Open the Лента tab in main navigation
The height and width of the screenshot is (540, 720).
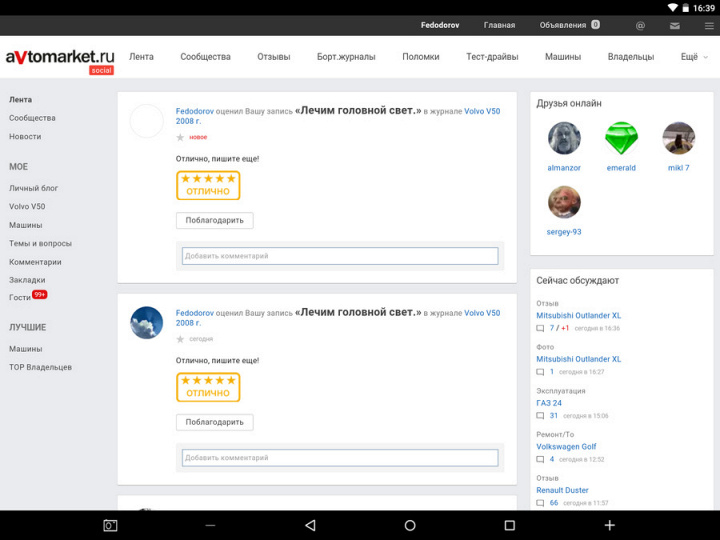pos(141,57)
